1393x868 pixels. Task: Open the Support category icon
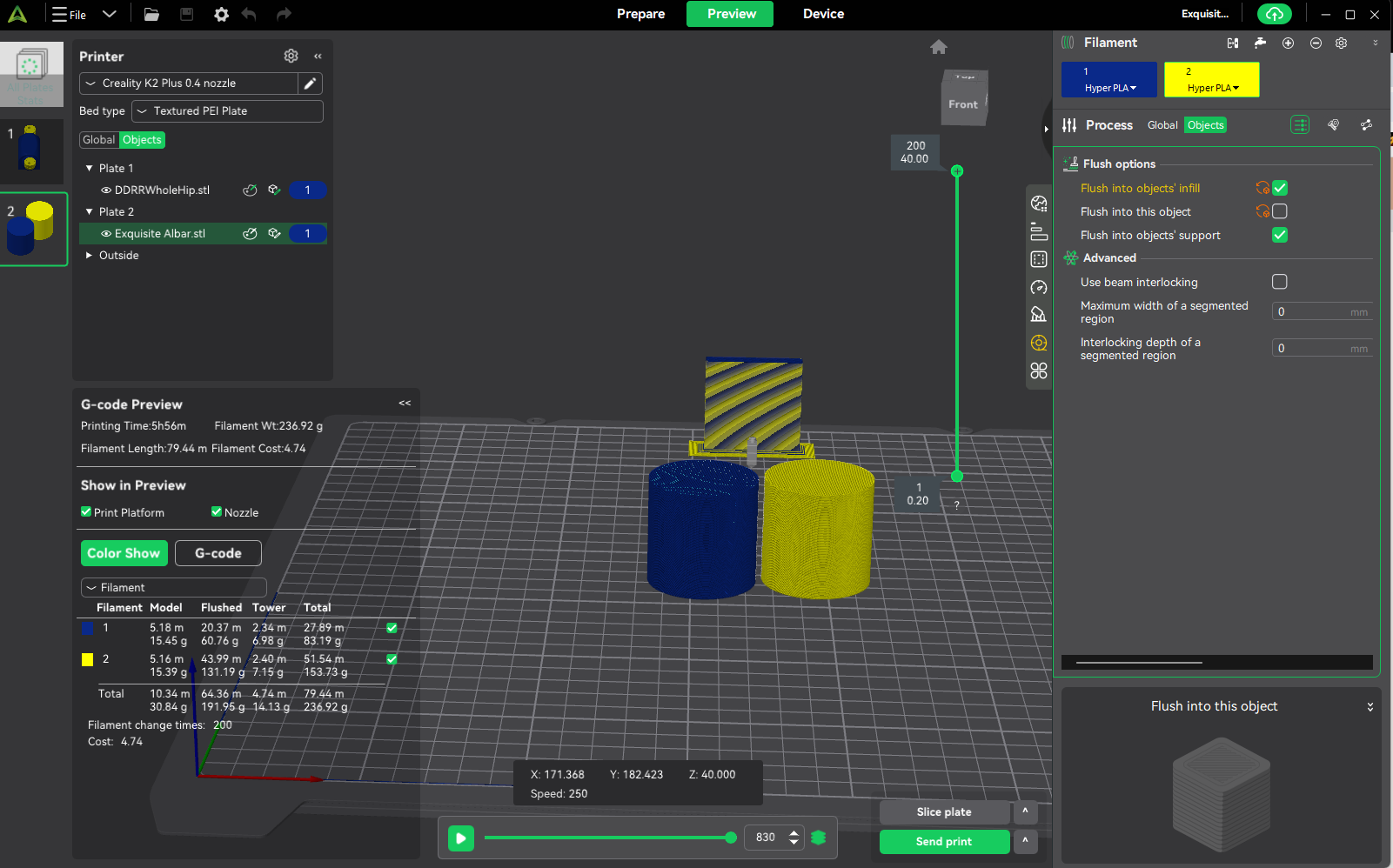[1039, 315]
